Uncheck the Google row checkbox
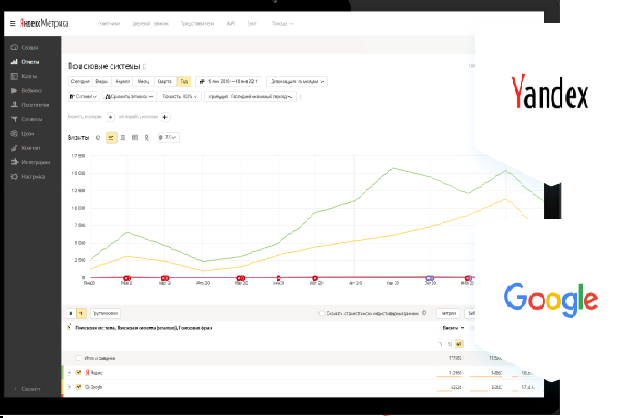617x418 pixels. (x=78, y=387)
